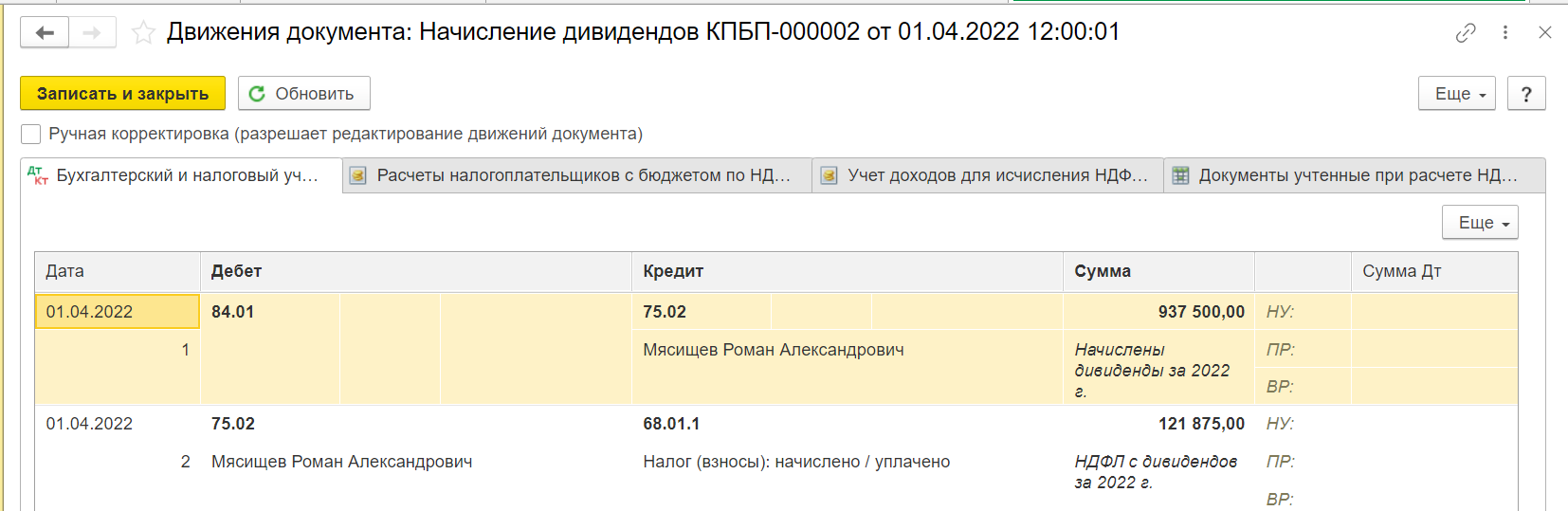Click the back navigation arrow
Image resolution: width=1568 pixels, height=511 pixels.
coord(45,32)
